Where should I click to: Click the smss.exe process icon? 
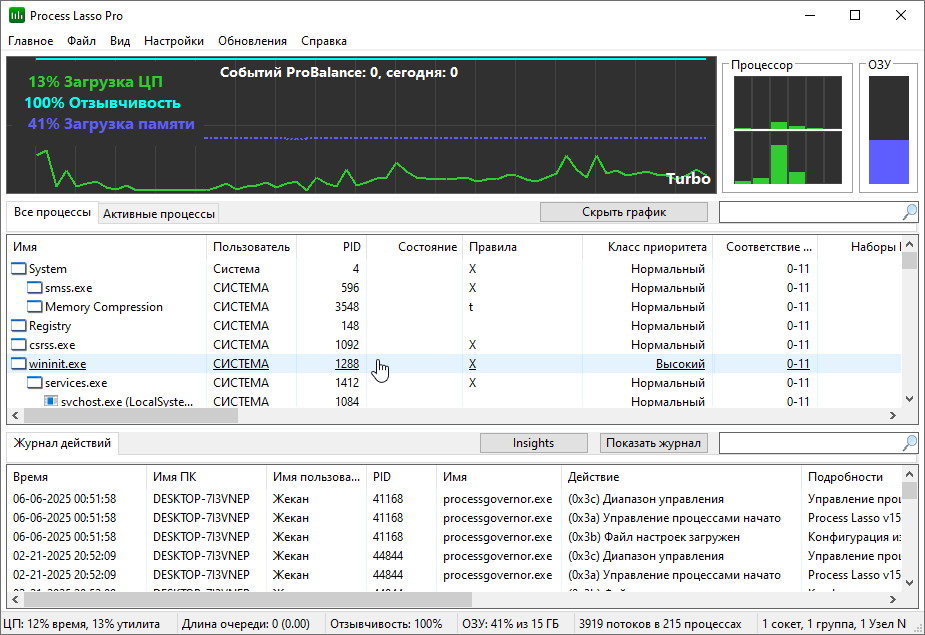(x=35, y=288)
